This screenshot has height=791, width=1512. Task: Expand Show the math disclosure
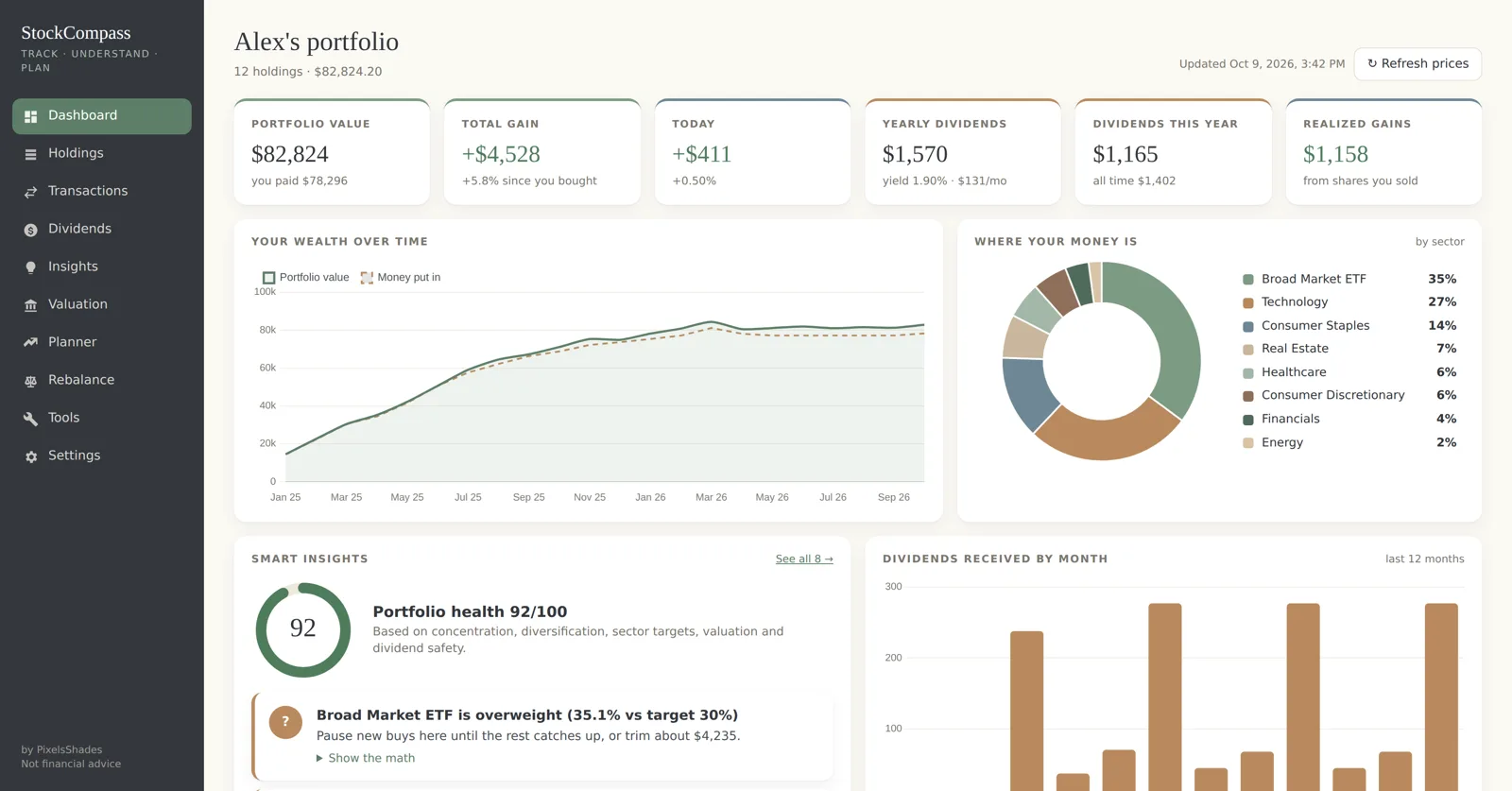366,758
